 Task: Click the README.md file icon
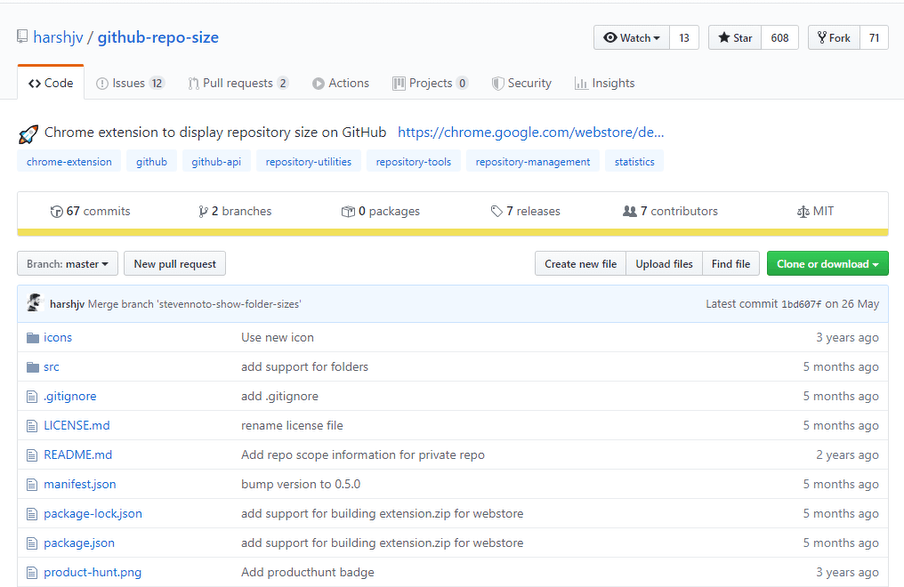coord(32,456)
